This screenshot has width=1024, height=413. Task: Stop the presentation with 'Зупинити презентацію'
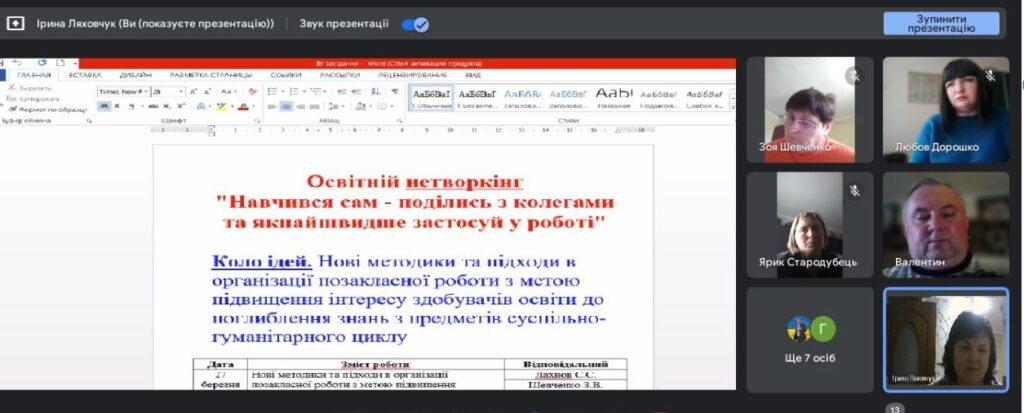coord(941,24)
